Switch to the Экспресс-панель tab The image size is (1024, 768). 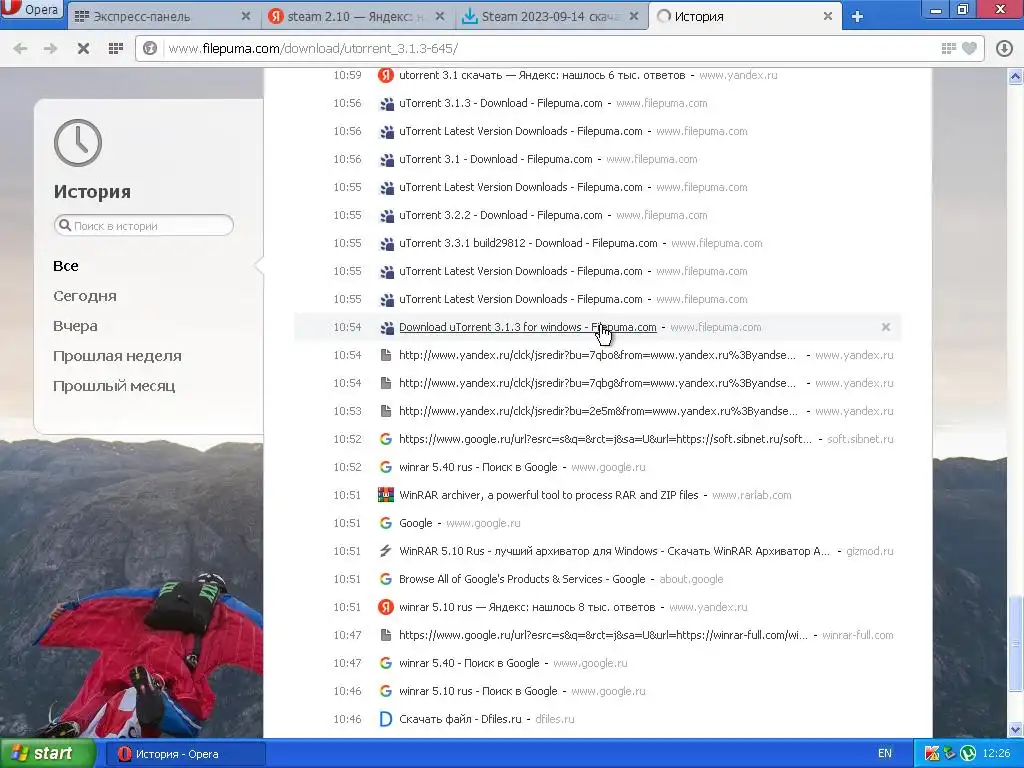click(163, 16)
